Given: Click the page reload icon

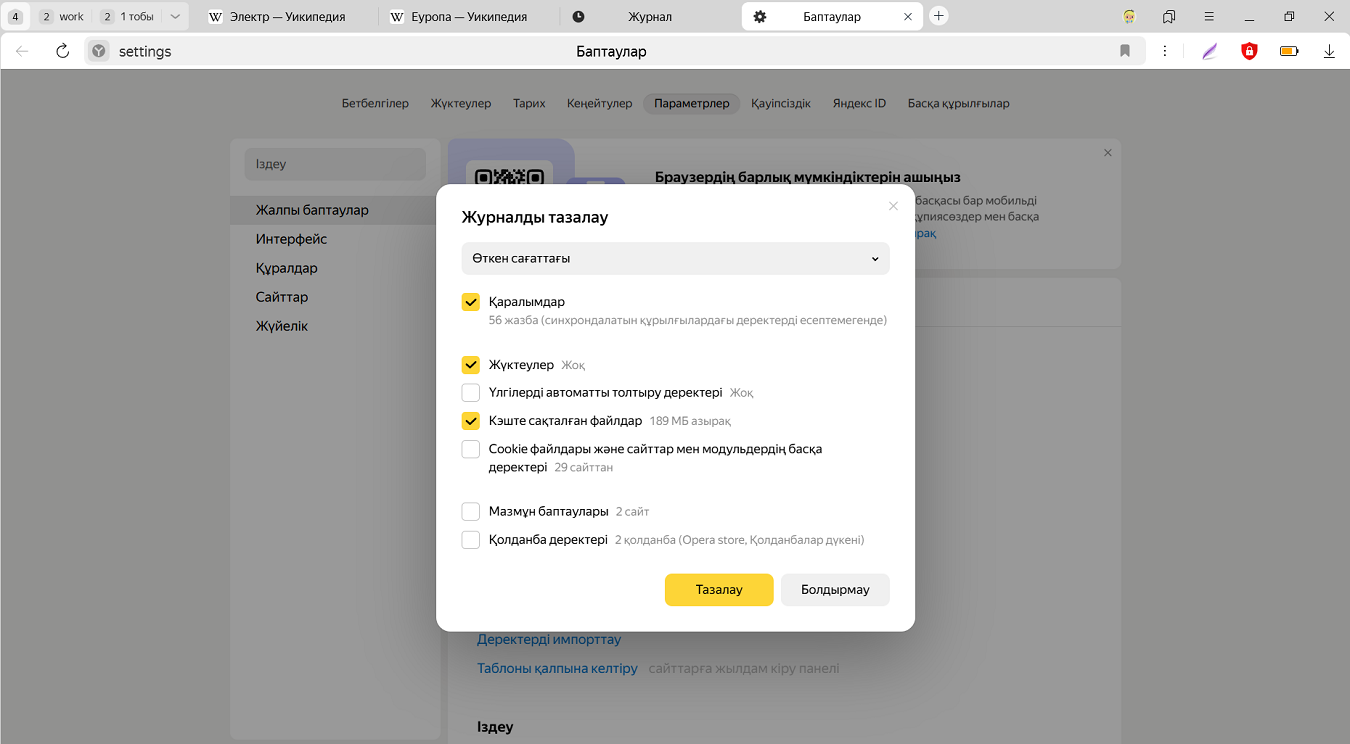Looking at the screenshot, I should pos(62,51).
